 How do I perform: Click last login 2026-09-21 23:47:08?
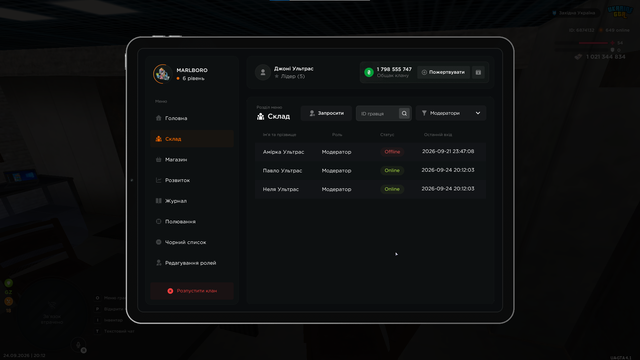(448, 151)
